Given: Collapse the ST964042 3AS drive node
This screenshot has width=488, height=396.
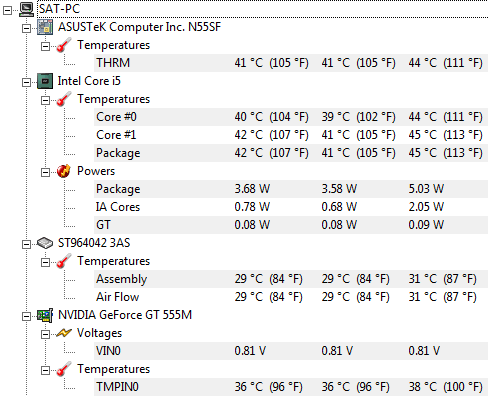Looking at the screenshot, I should (x=26, y=244).
